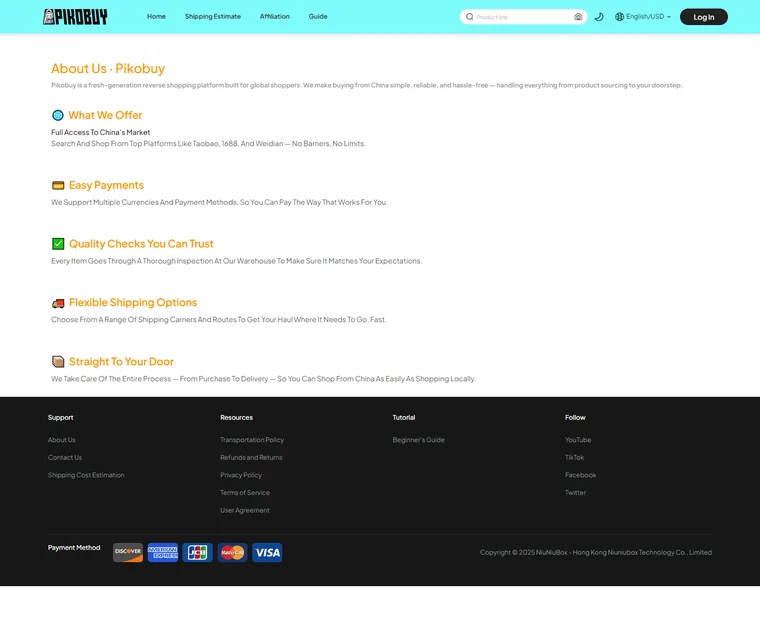760x640 pixels.
Task: Click the JCB card icon
Action: click(x=197, y=552)
